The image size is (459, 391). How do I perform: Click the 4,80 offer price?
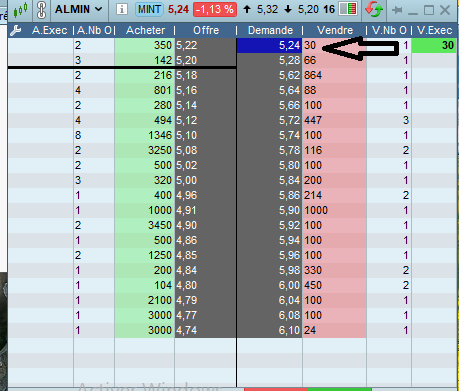click(187, 285)
